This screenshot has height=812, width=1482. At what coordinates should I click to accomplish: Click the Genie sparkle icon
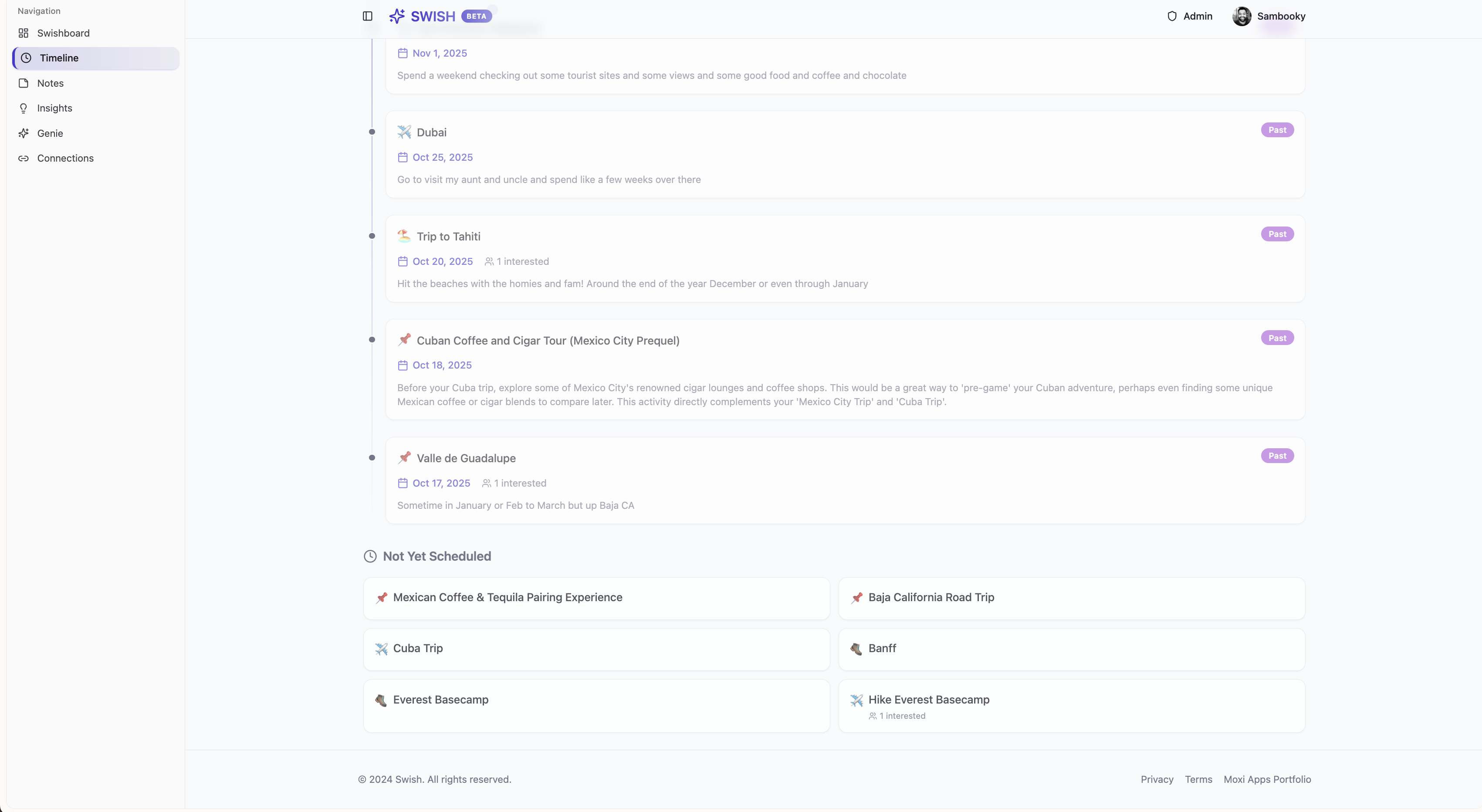(24, 133)
